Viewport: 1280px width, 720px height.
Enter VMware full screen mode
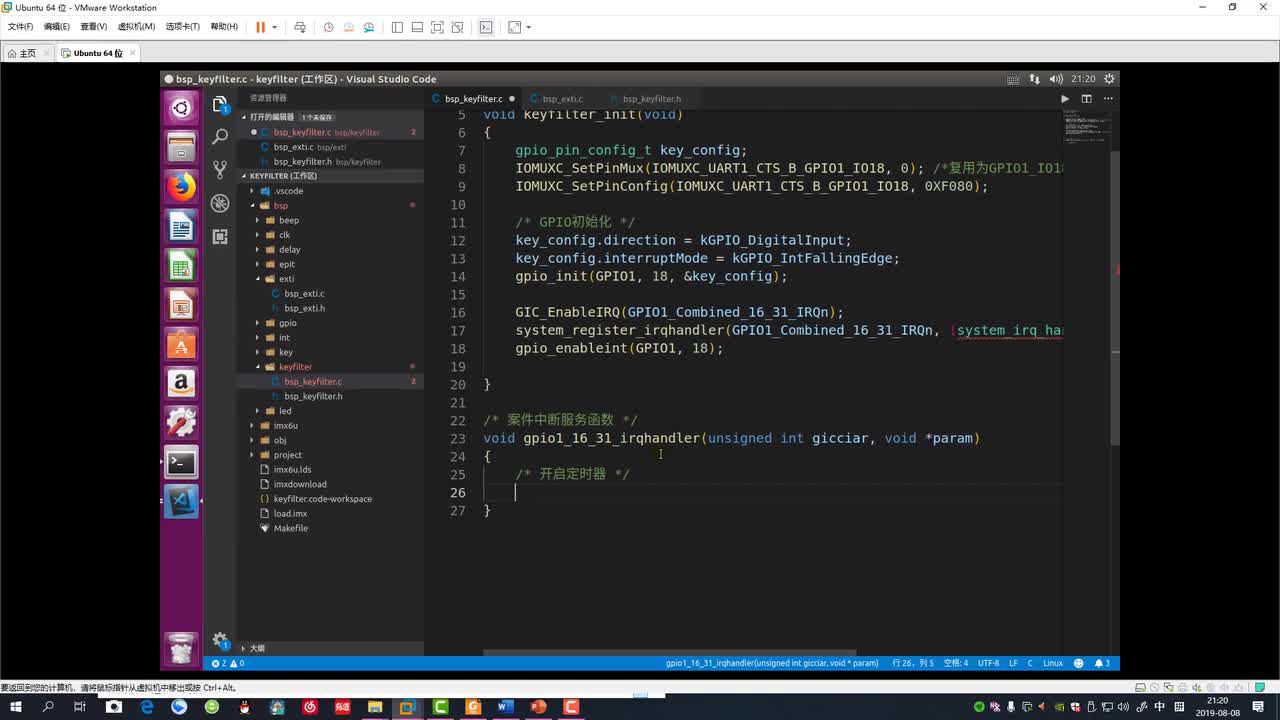coord(437,27)
